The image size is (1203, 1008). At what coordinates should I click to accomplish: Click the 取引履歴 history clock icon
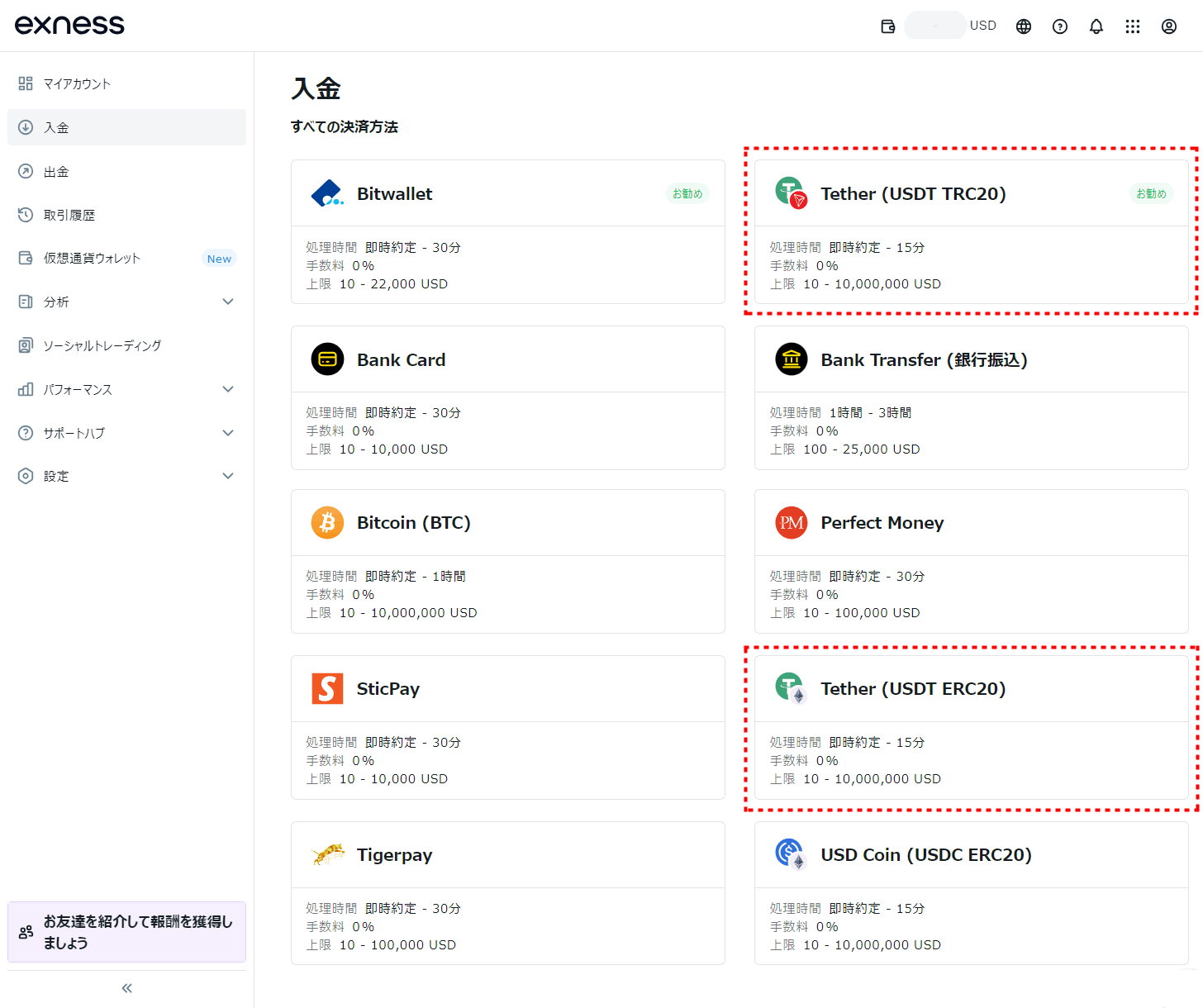point(26,215)
